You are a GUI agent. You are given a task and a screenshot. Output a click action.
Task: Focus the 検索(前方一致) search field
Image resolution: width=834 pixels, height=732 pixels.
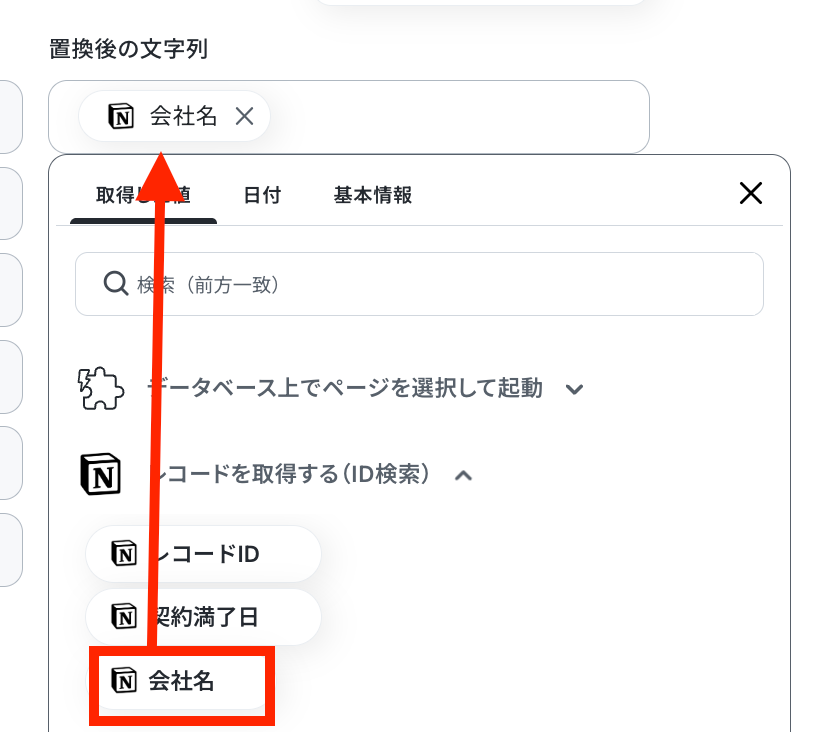419,284
